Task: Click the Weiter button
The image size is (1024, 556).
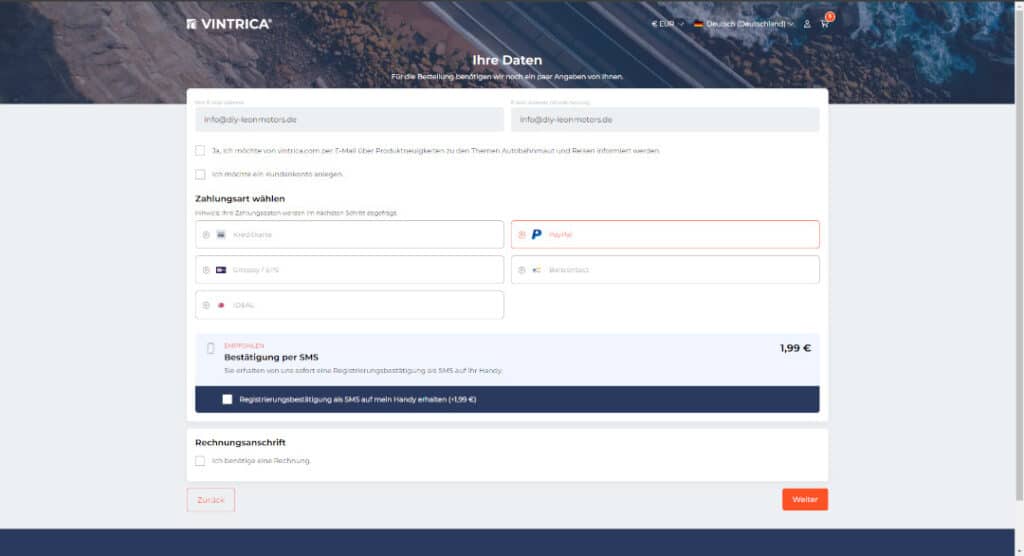Action: pyautogui.click(x=804, y=499)
